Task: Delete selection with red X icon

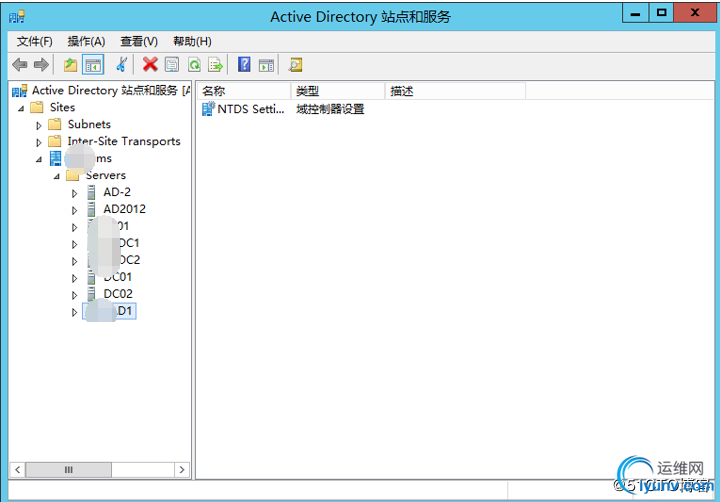Action: click(x=150, y=65)
